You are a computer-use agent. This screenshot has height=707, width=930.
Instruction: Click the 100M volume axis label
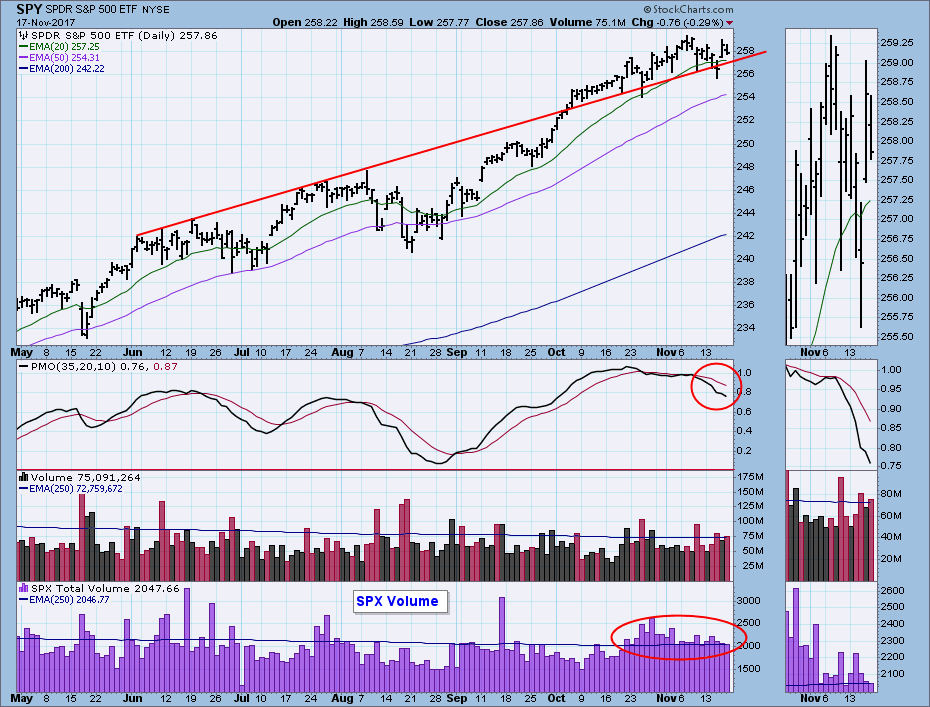[x=750, y=521]
